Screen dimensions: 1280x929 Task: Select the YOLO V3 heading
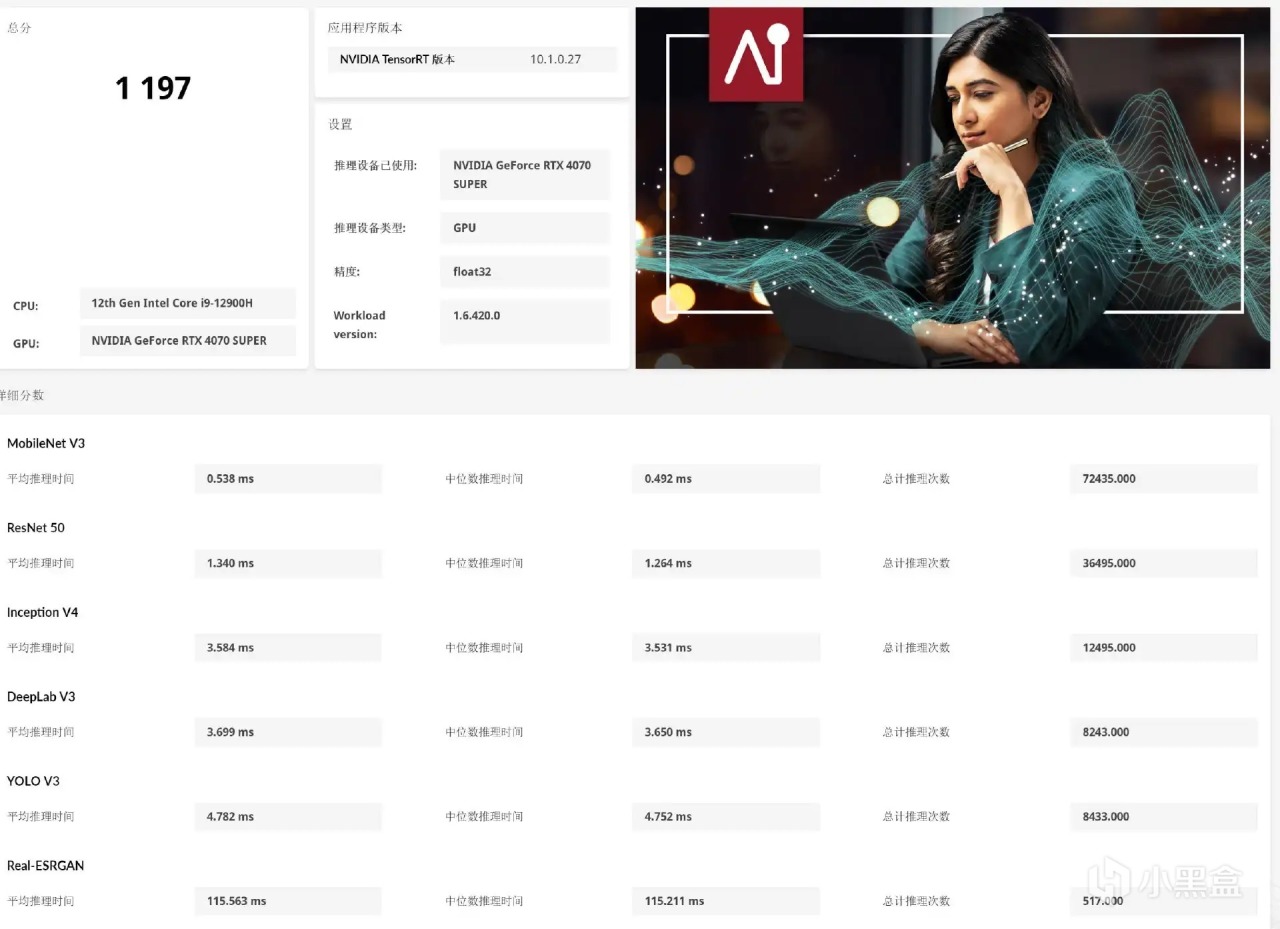(33, 781)
